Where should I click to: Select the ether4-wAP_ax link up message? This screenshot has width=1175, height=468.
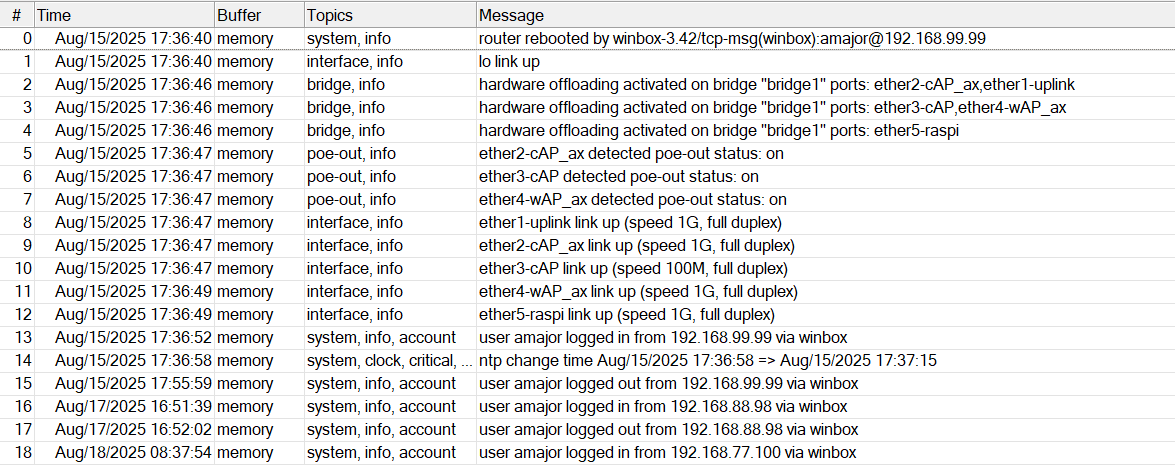(x=638, y=291)
